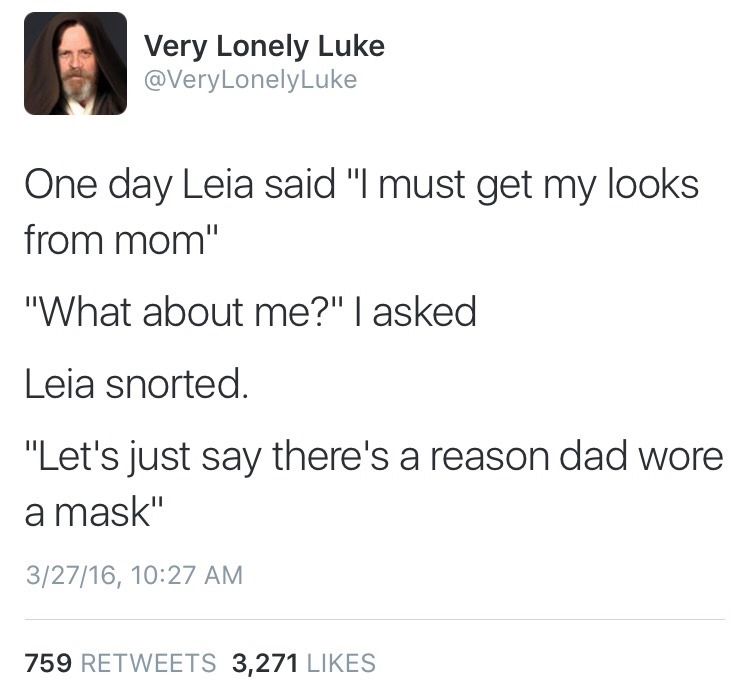Click the closing words 'a mask'

[x=94, y=512]
